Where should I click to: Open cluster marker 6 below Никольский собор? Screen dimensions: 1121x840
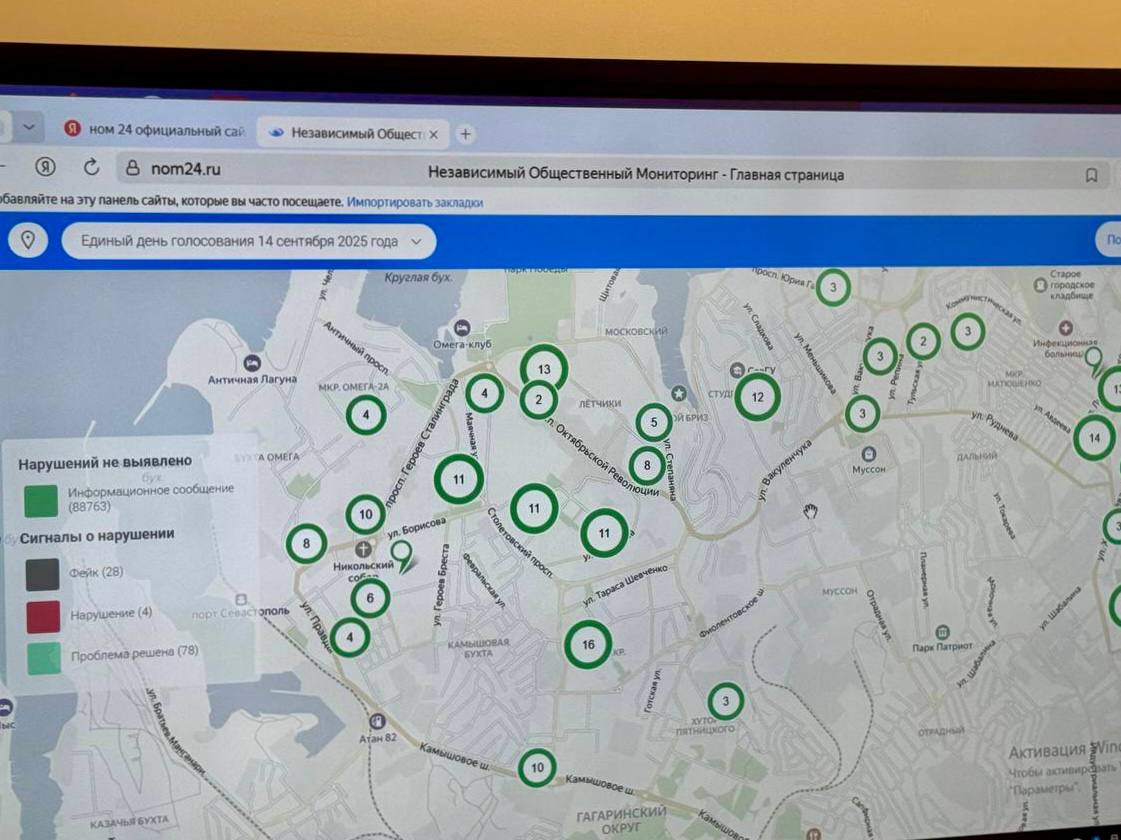point(370,598)
